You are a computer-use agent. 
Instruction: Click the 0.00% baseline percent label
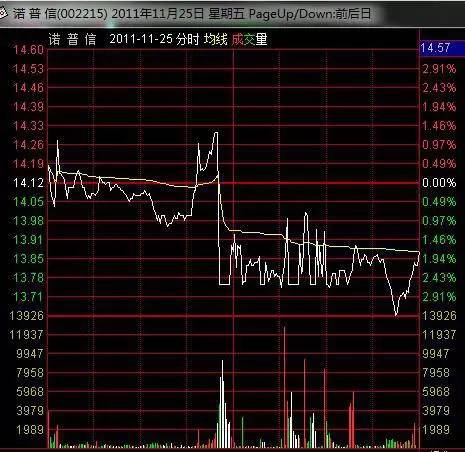tap(439, 183)
